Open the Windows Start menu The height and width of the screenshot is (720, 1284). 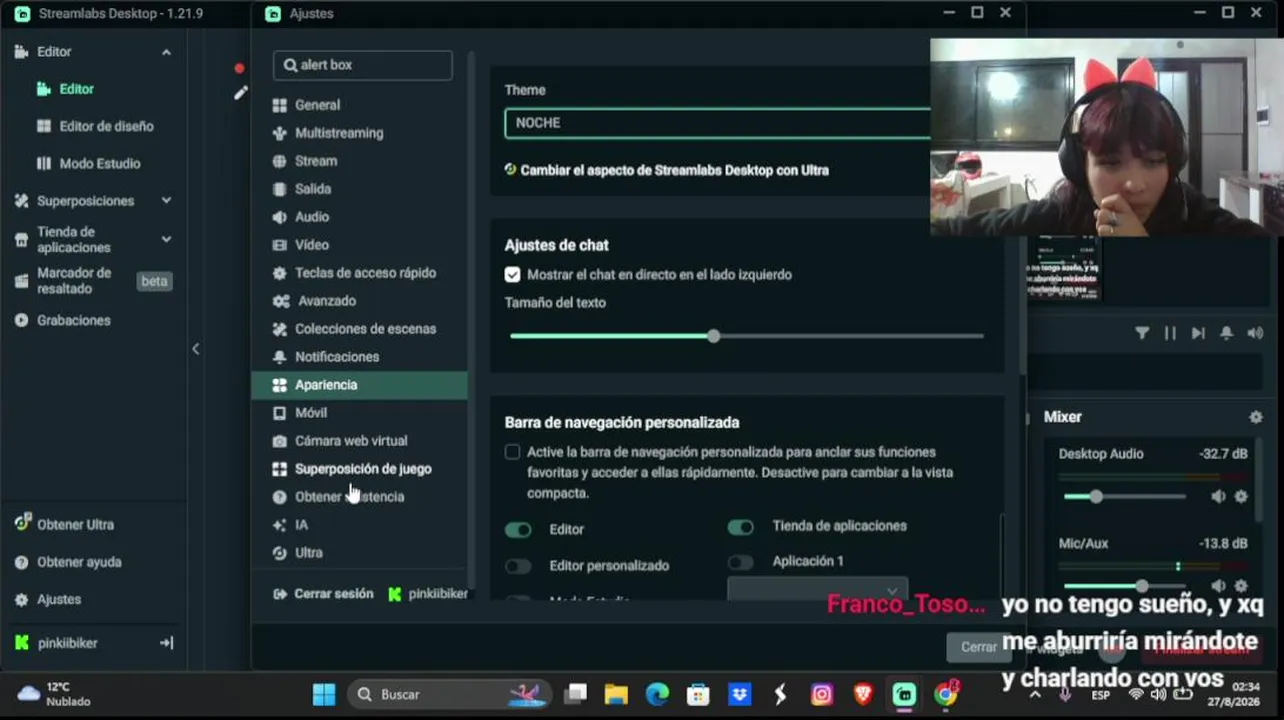pos(324,694)
